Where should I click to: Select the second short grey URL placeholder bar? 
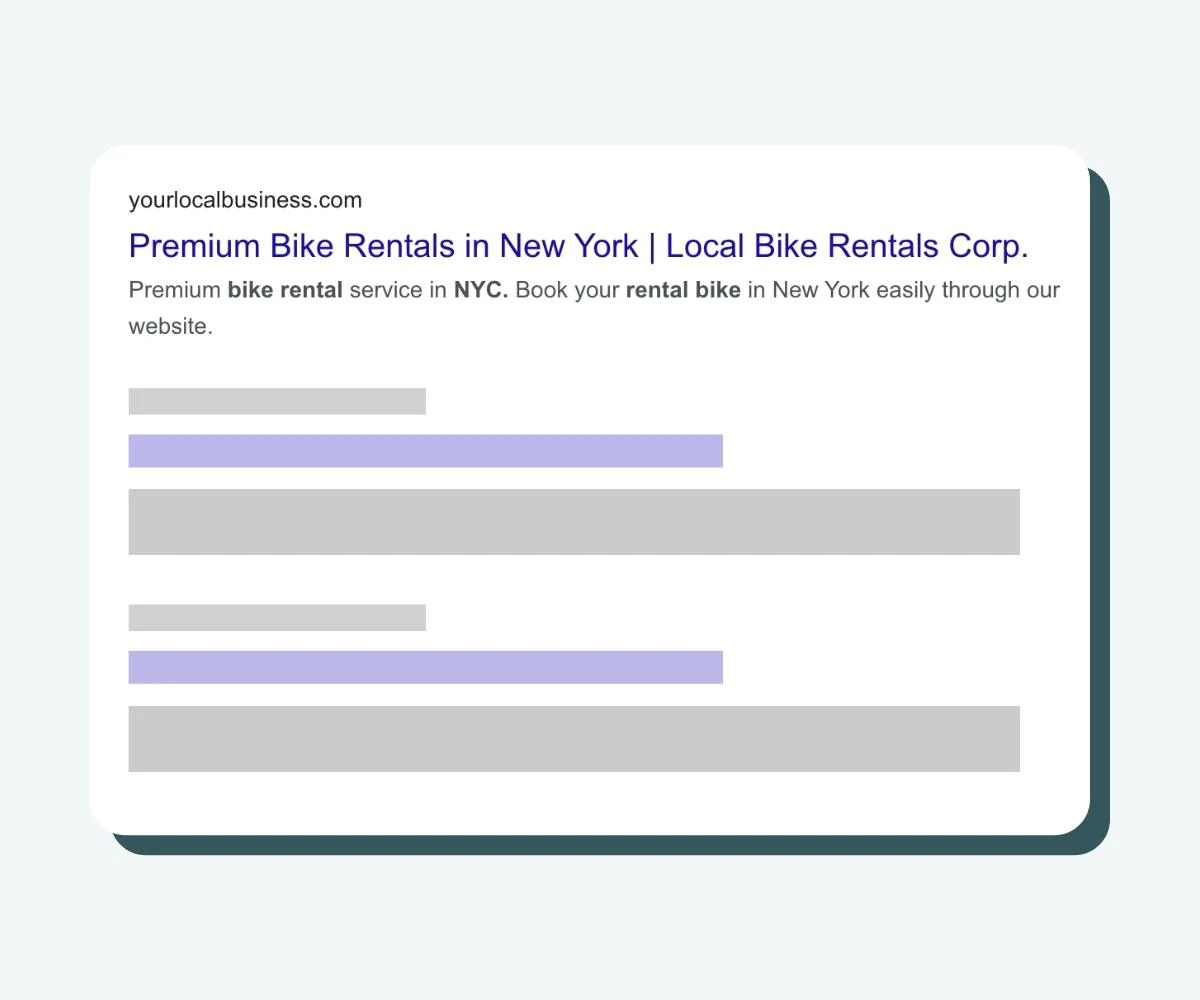click(x=277, y=618)
